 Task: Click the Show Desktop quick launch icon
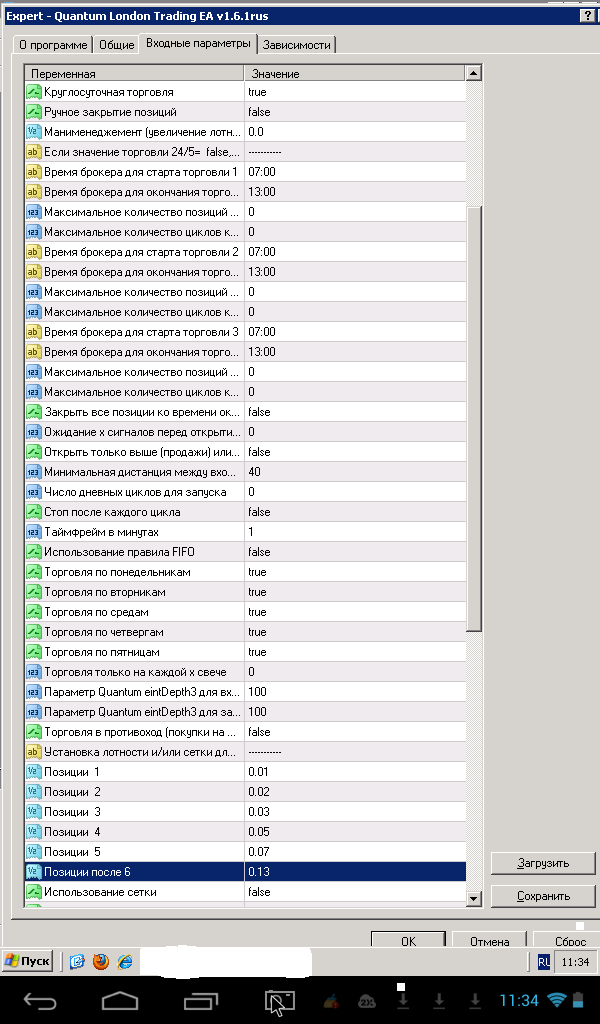click(78, 961)
